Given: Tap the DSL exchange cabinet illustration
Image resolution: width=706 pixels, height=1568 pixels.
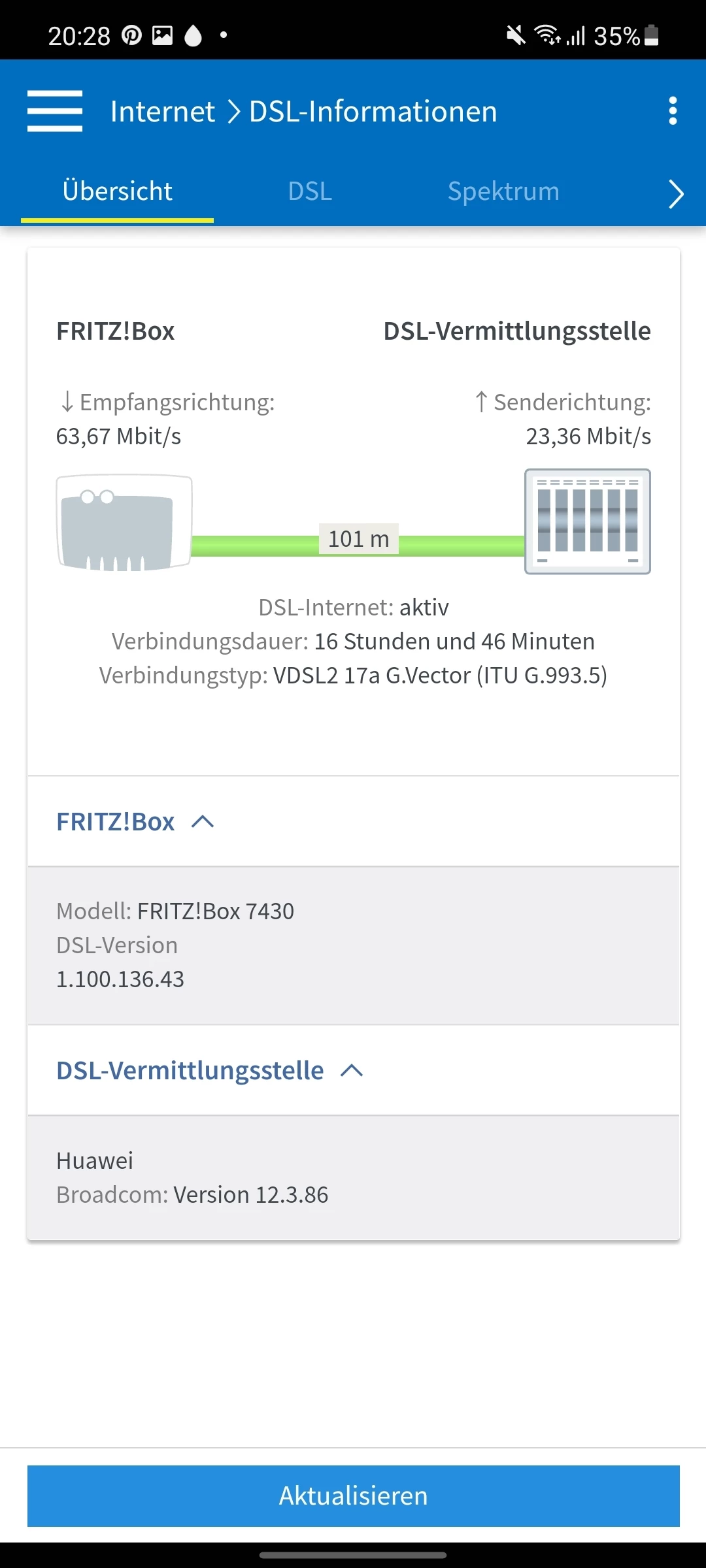Looking at the screenshot, I should pos(587,521).
